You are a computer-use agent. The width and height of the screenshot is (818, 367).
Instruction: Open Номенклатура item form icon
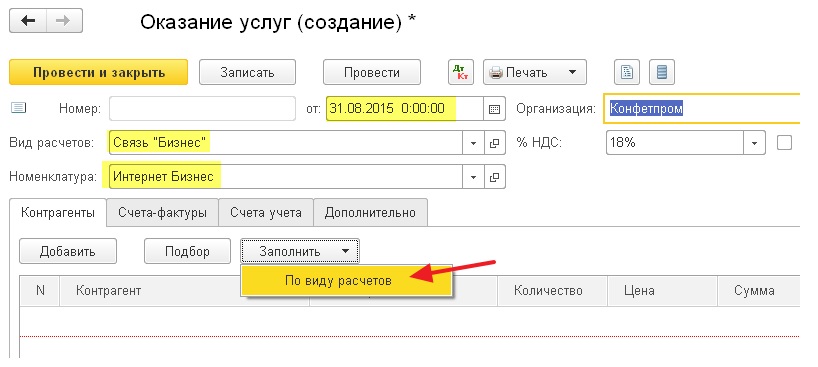[x=495, y=177]
